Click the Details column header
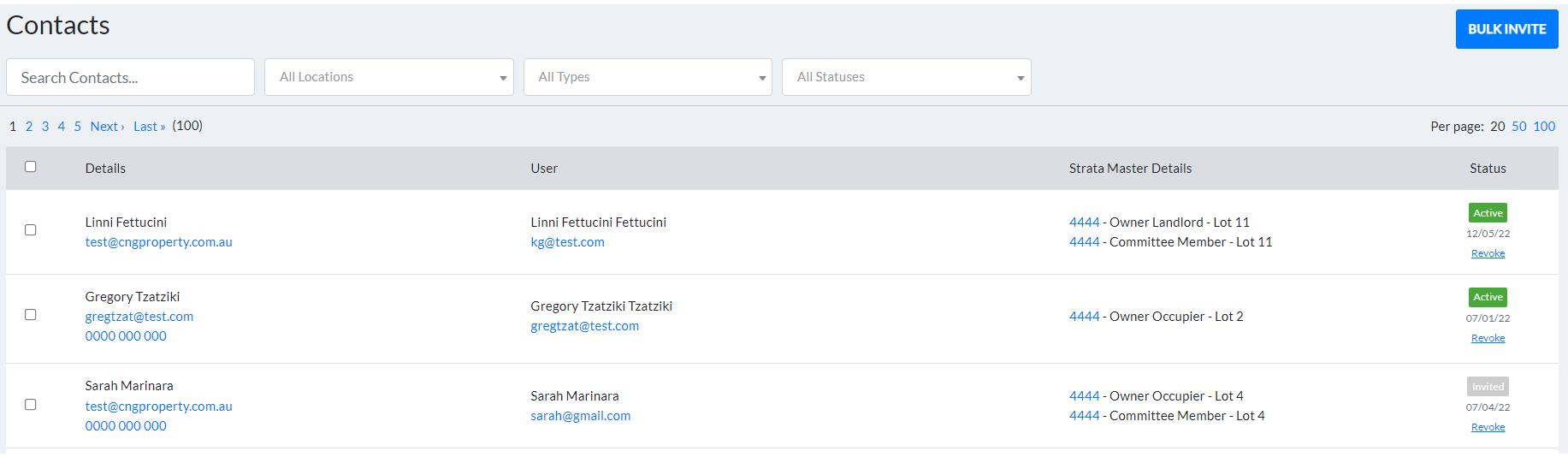The image size is (1568, 457). 105,169
